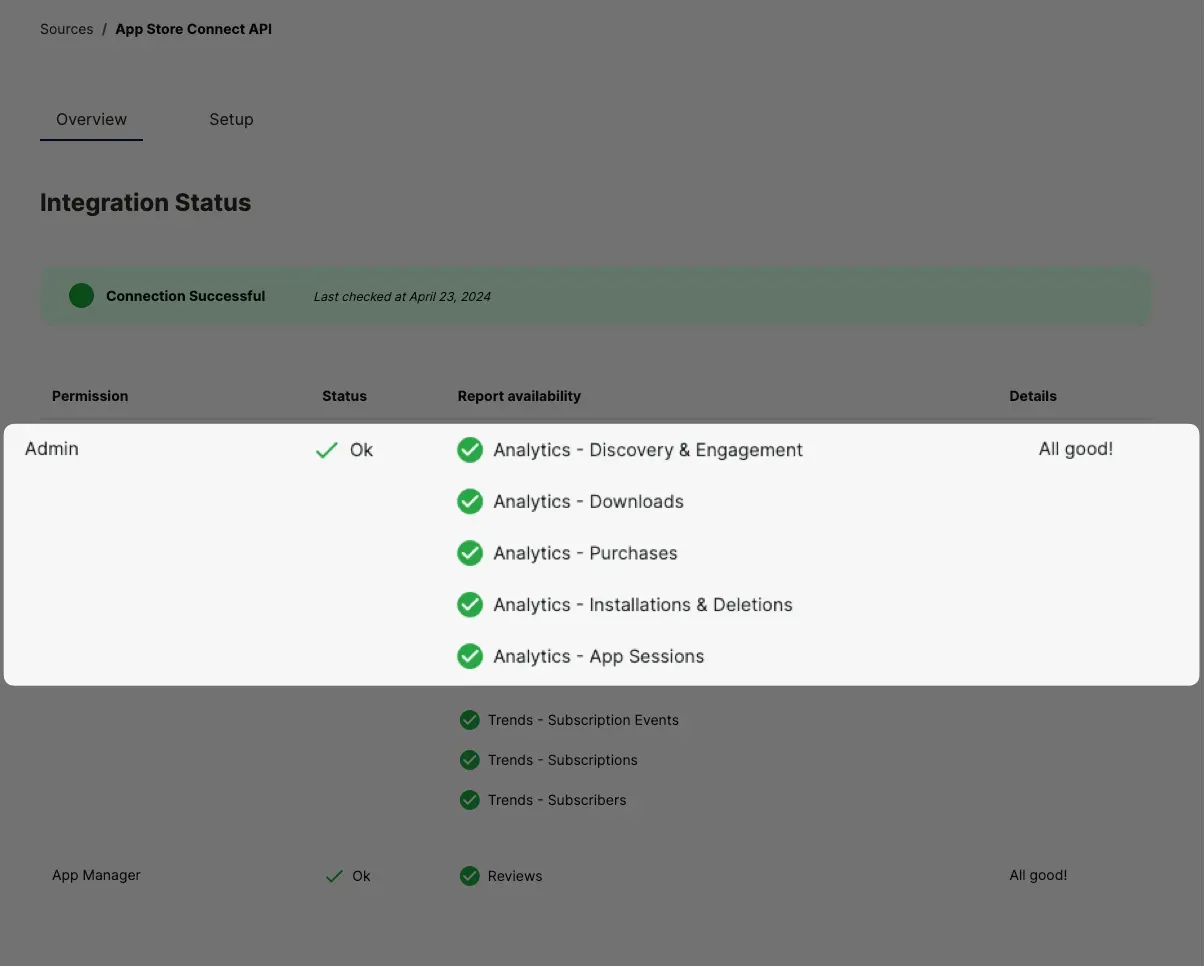Image resolution: width=1204 pixels, height=966 pixels.
Task: Click the Details column header
Action: coord(1033,396)
